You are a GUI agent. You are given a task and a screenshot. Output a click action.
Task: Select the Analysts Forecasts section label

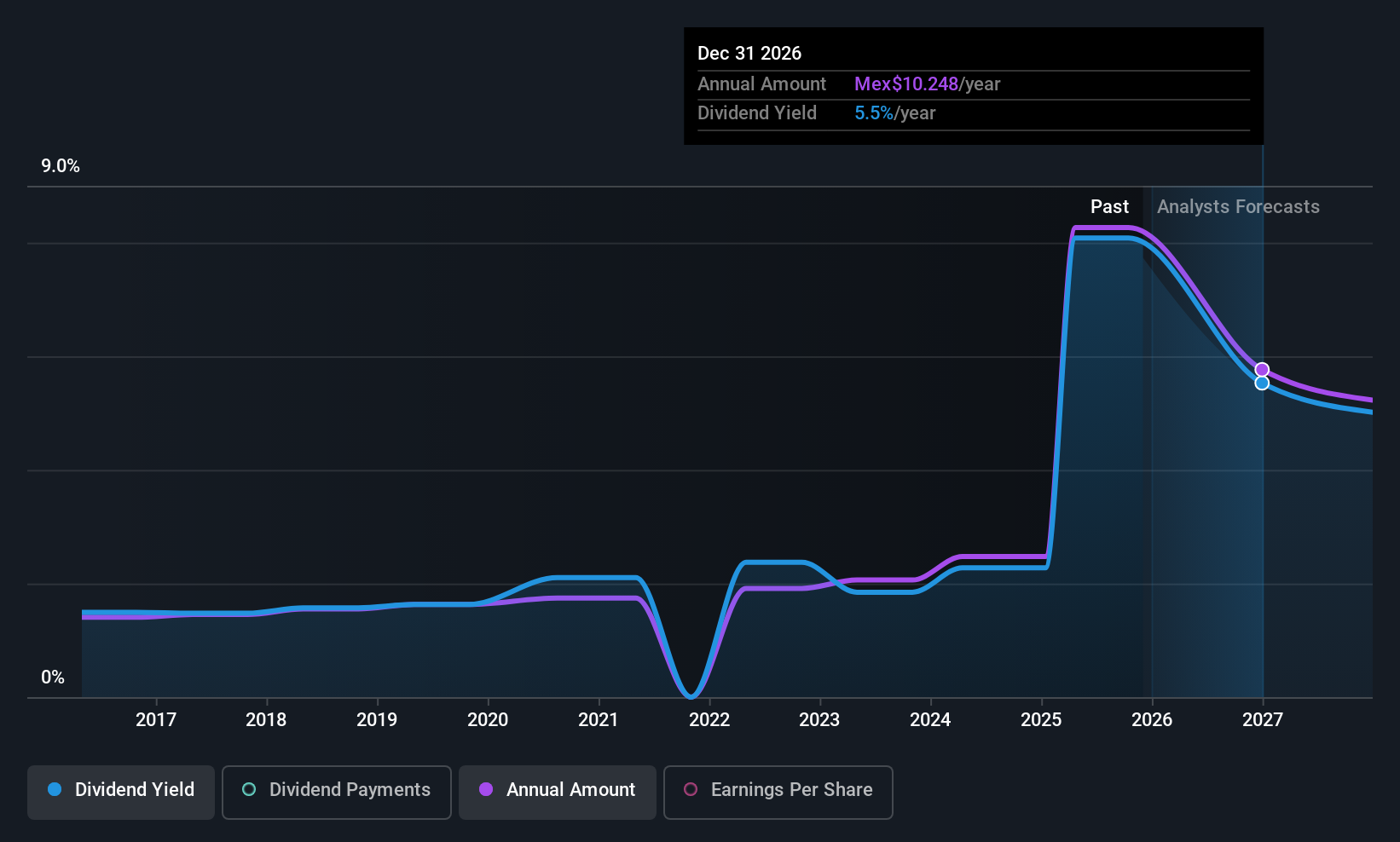1237,206
